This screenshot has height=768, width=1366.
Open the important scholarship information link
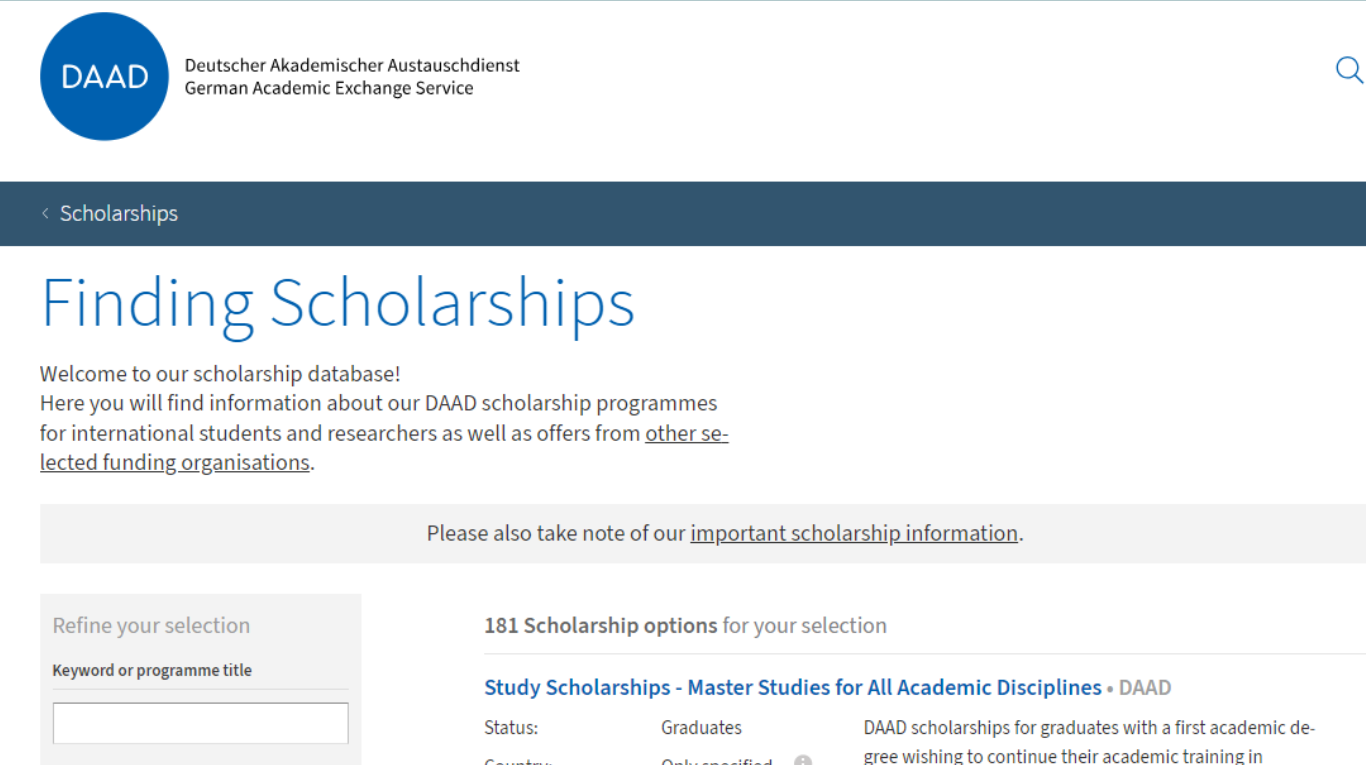coord(854,534)
